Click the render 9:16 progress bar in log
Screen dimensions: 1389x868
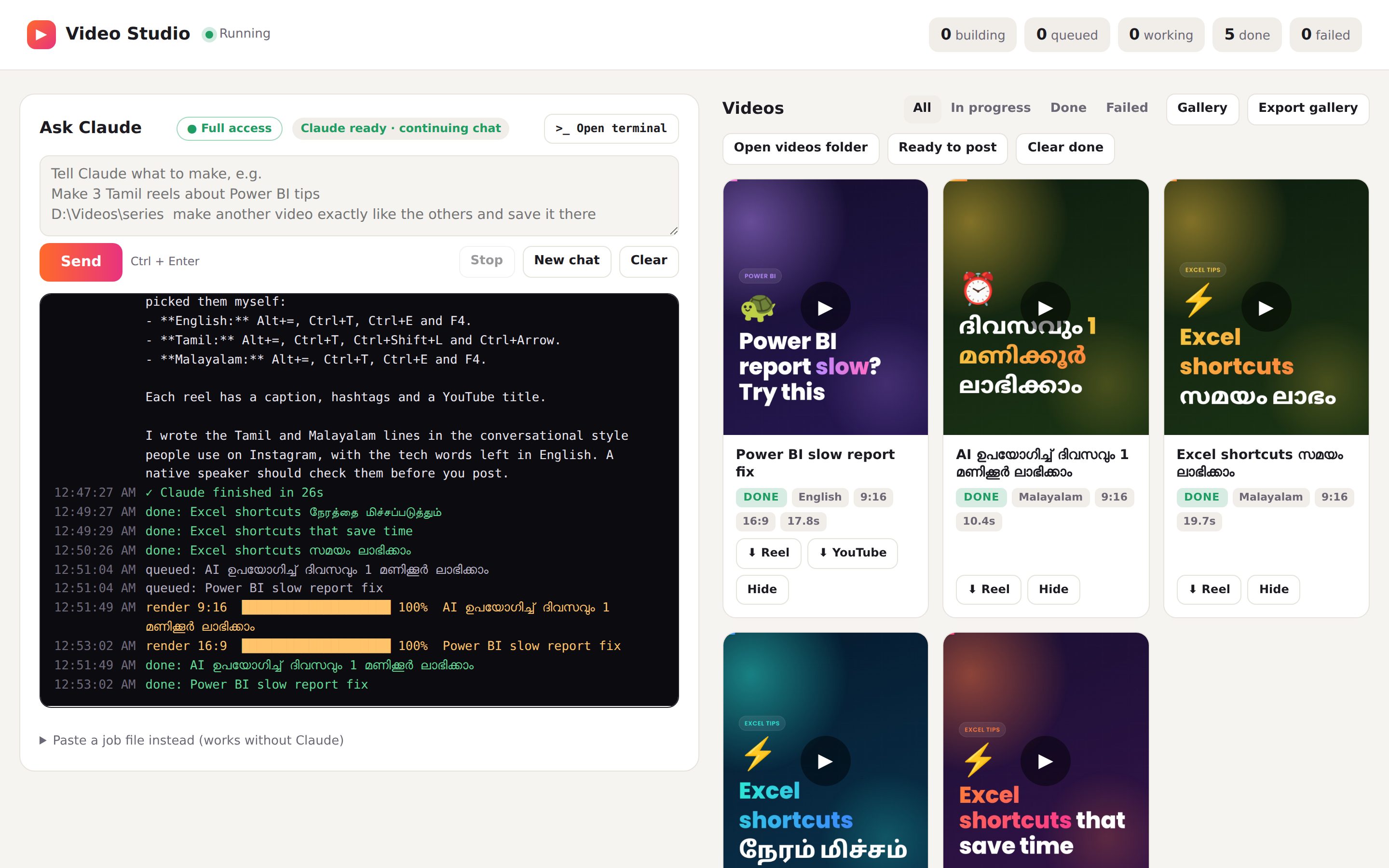point(316,608)
